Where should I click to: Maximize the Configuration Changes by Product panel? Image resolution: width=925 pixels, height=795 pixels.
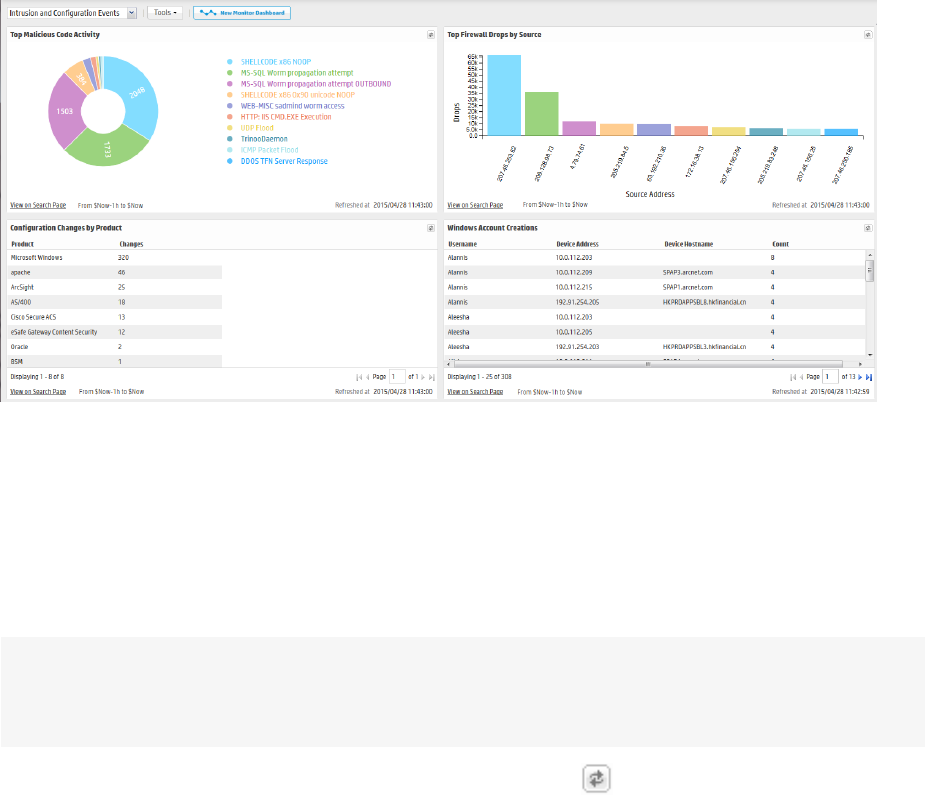pos(431,228)
